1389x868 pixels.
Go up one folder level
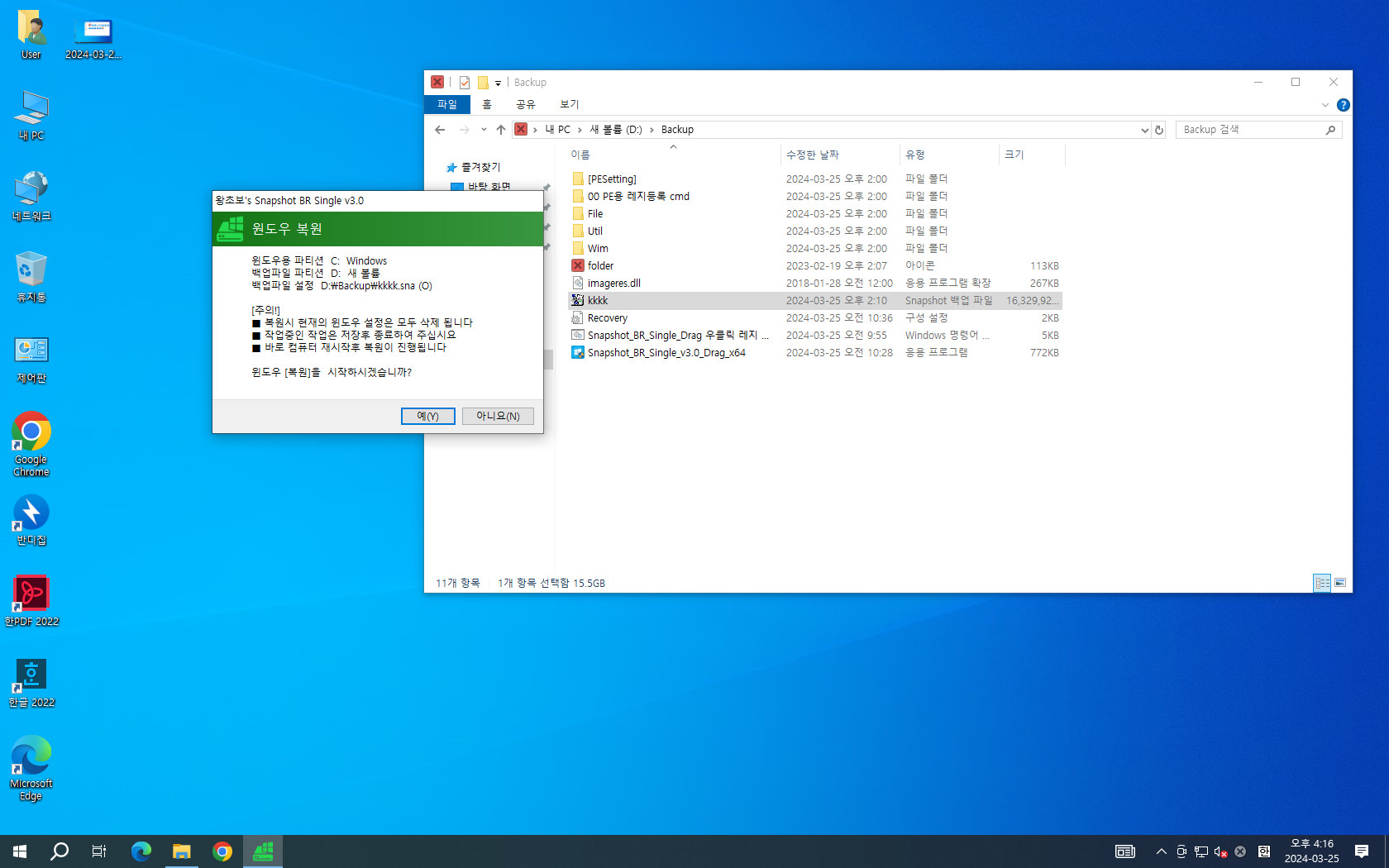501,130
